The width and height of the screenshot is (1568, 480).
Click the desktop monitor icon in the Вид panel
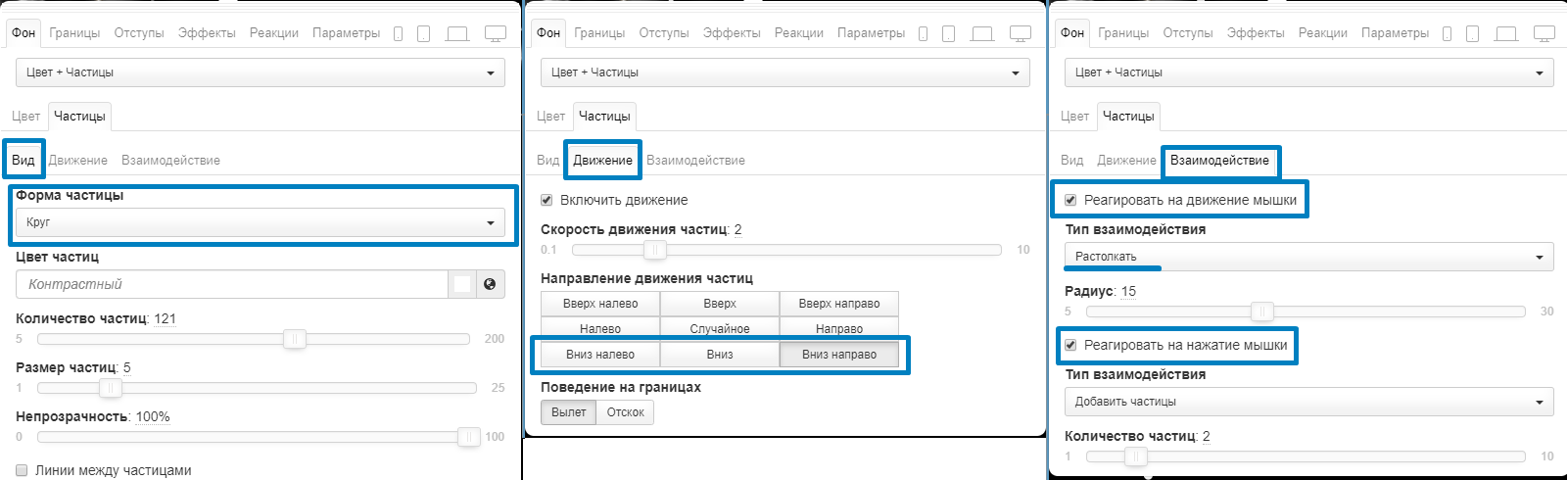(x=496, y=33)
